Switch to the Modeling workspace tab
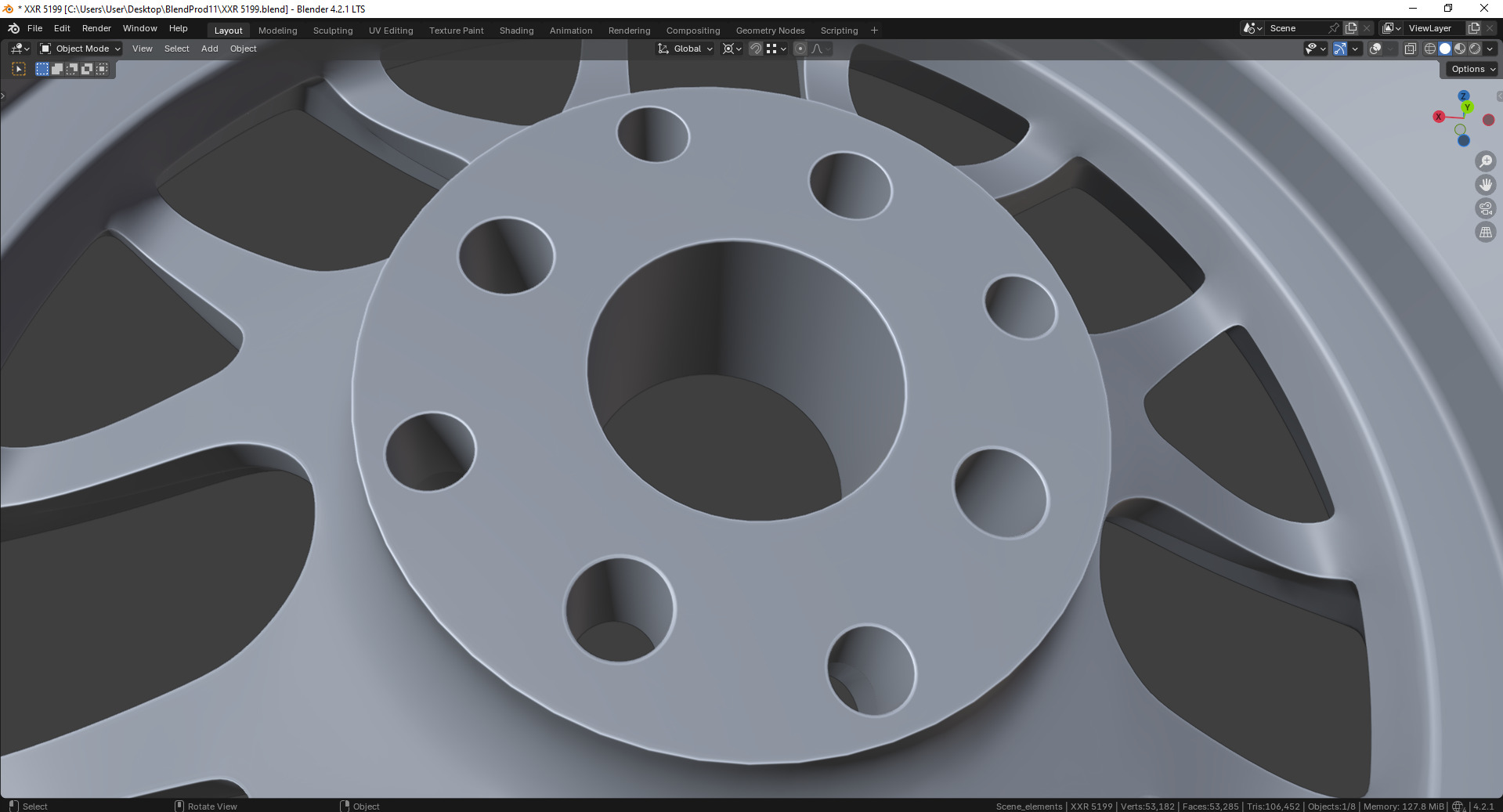Screen dimensions: 1503x812 coord(277,31)
